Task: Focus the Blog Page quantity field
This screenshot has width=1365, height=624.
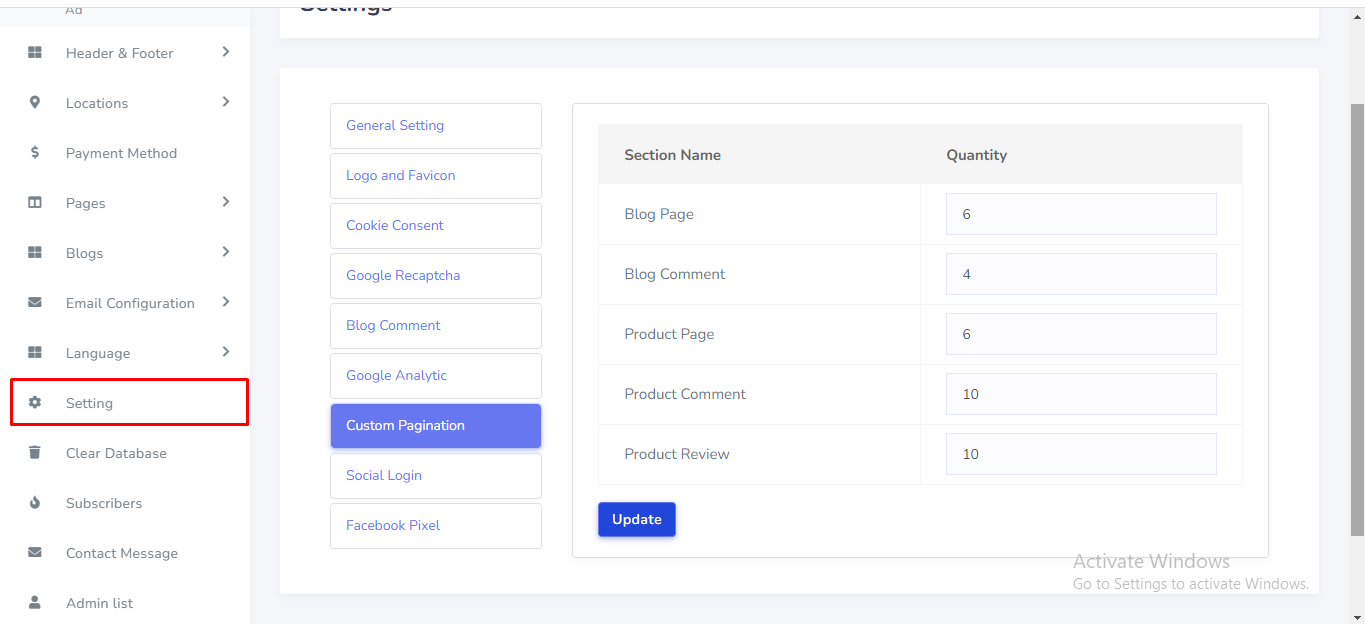Action: (x=1080, y=214)
